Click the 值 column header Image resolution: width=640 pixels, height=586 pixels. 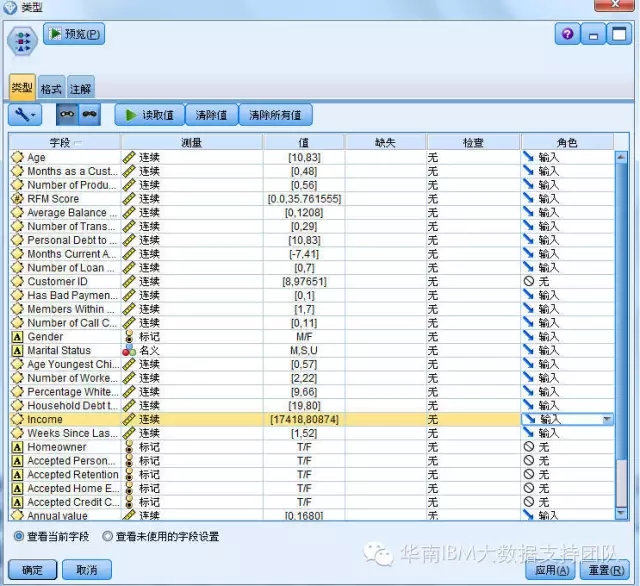point(304,142)
